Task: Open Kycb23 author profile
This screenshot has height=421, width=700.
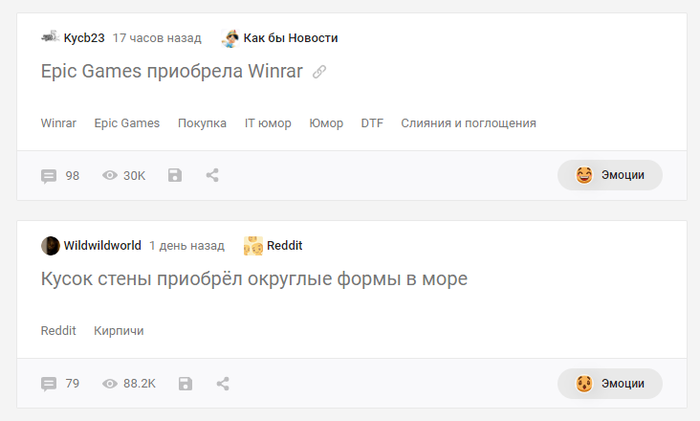Action: click(x=84, y=38)
